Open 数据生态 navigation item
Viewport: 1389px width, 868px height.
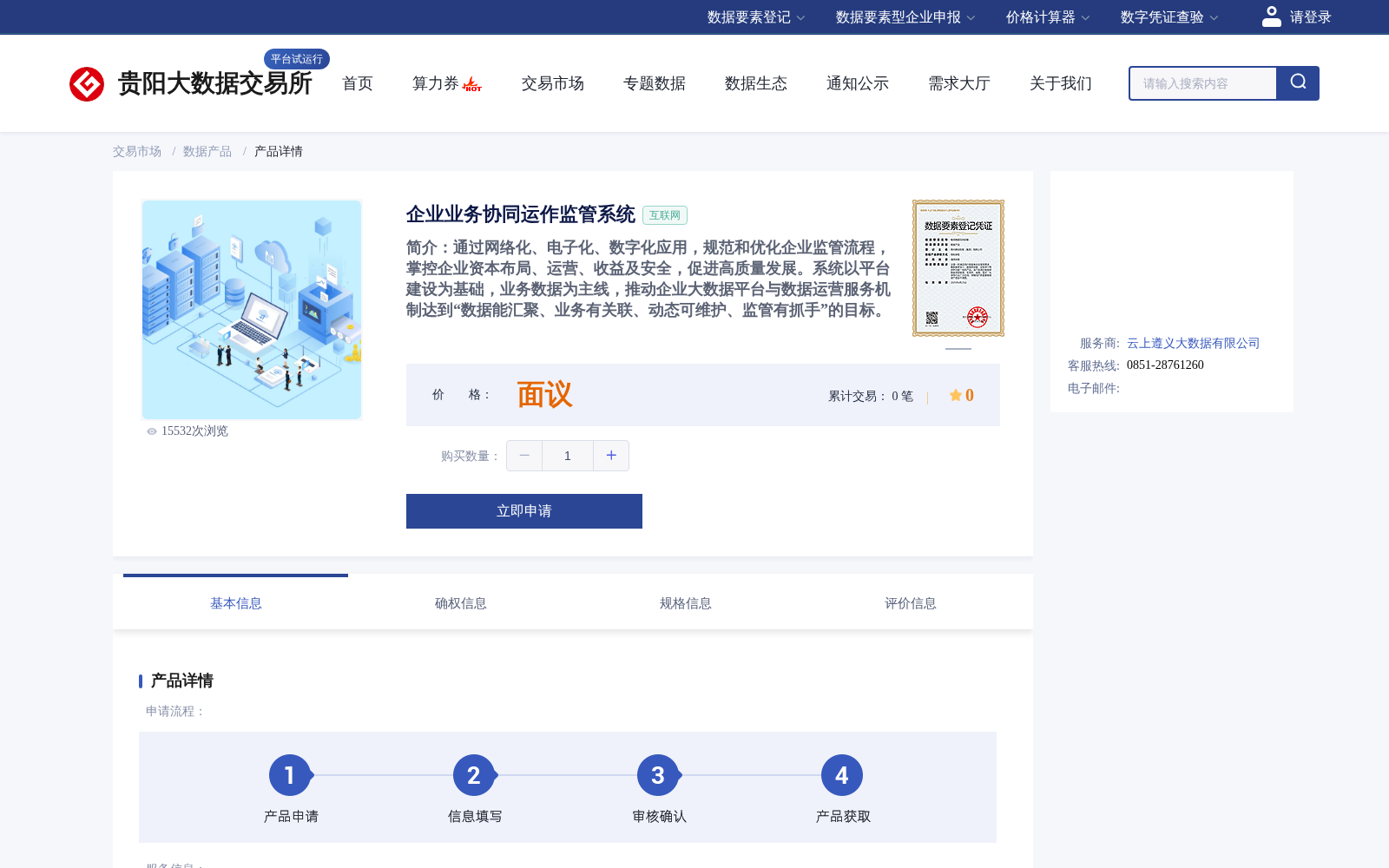click(756, 83)
